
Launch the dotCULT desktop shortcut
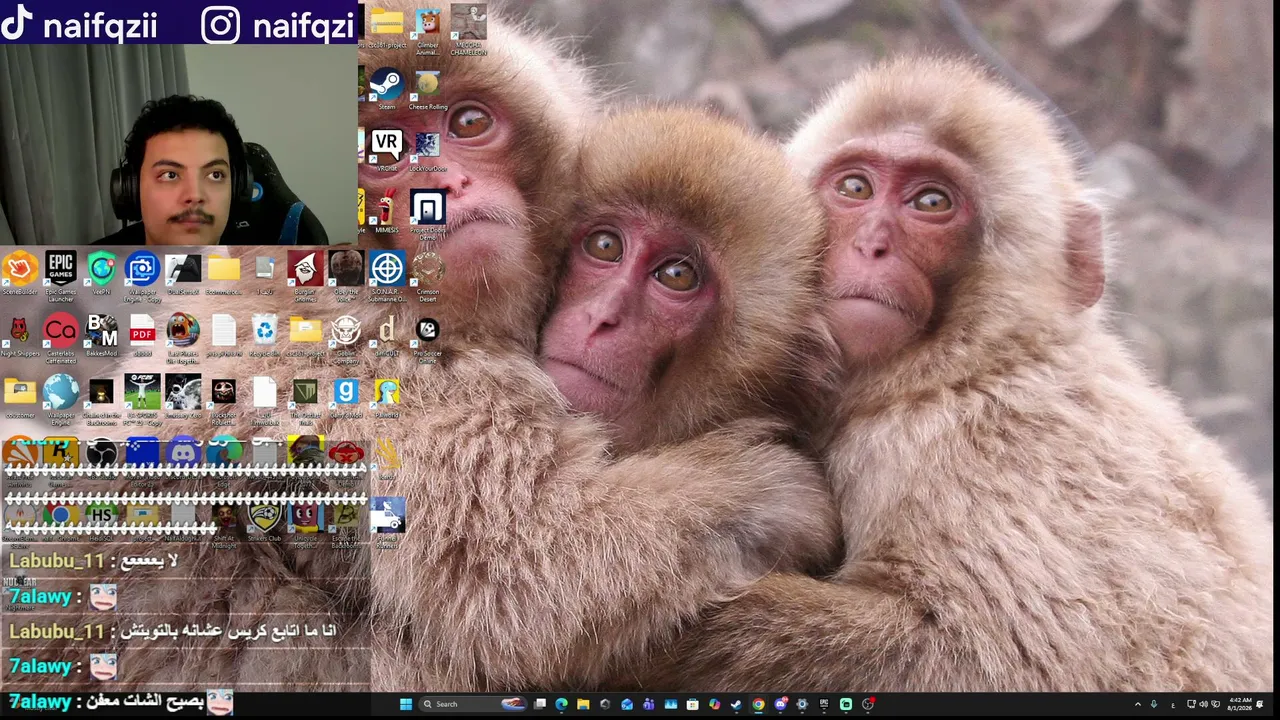(387, 334)
